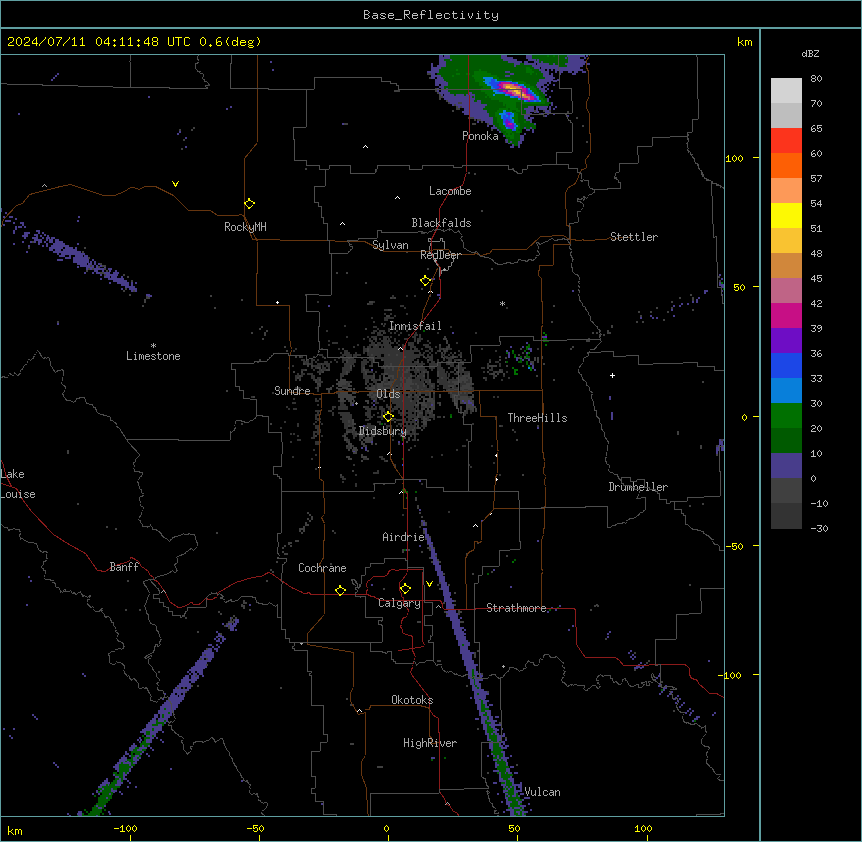Click the RedDeer city label
This screenshot has height=842, width=862.
440,255
